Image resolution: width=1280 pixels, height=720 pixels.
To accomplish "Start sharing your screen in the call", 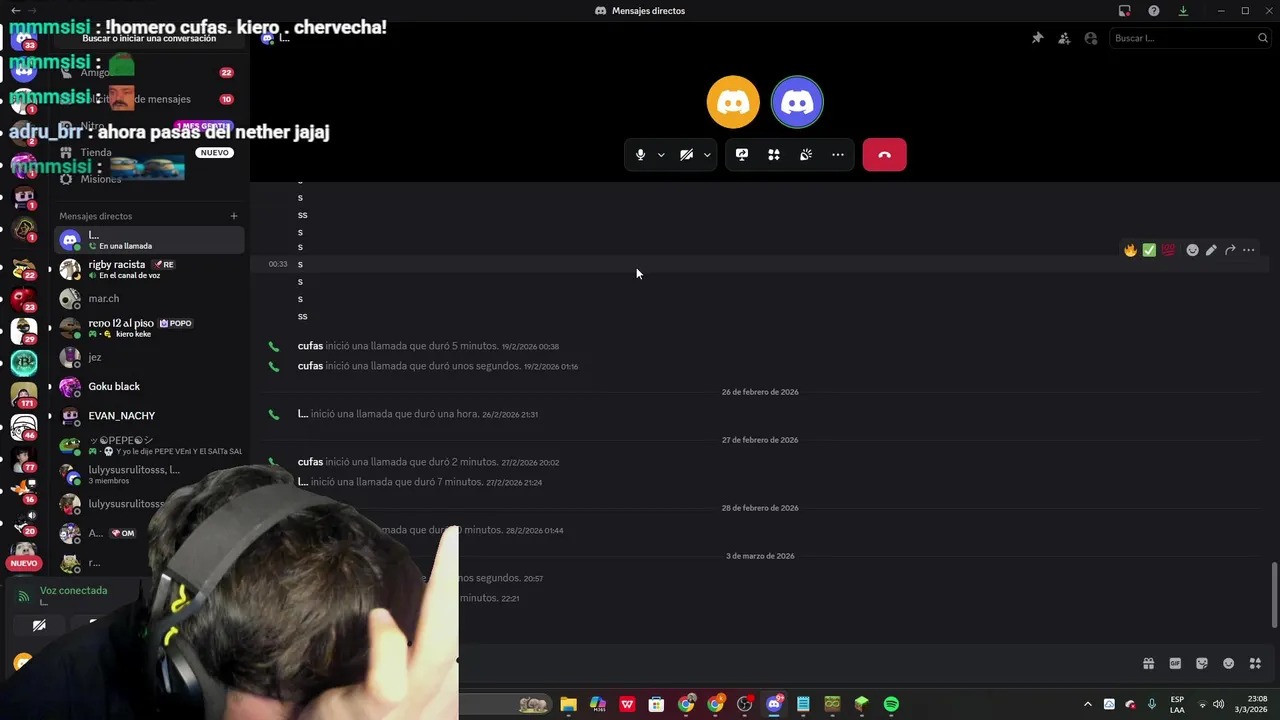I will 742,155.
